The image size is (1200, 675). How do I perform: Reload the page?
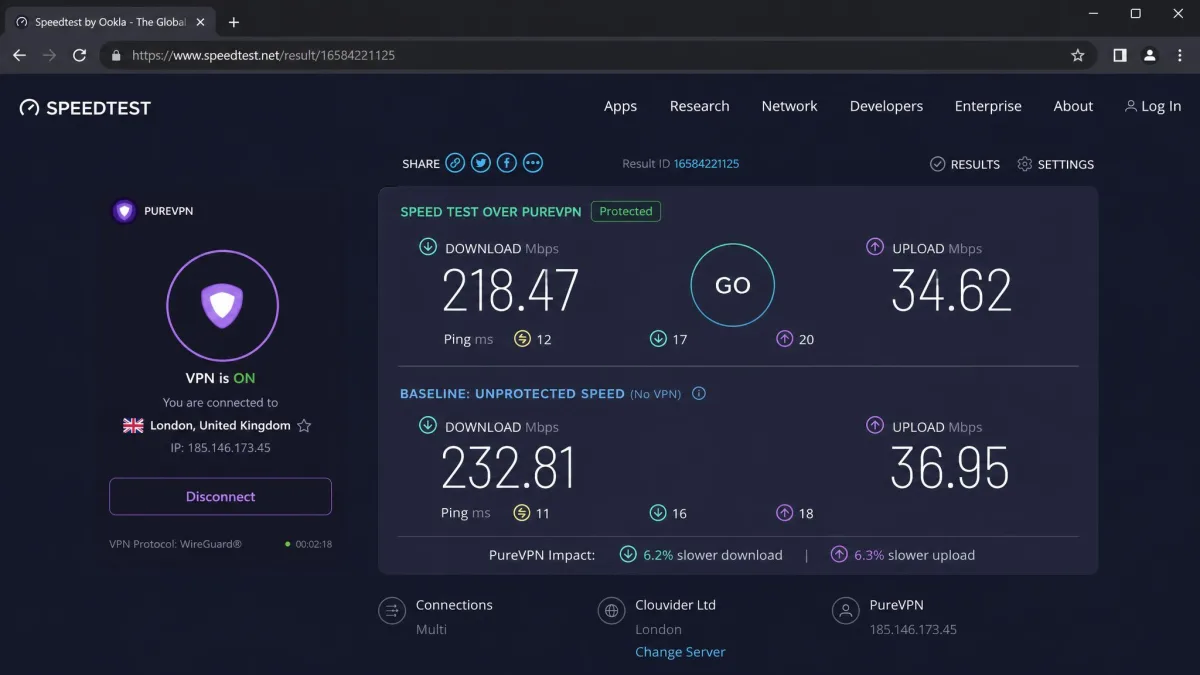79,55
